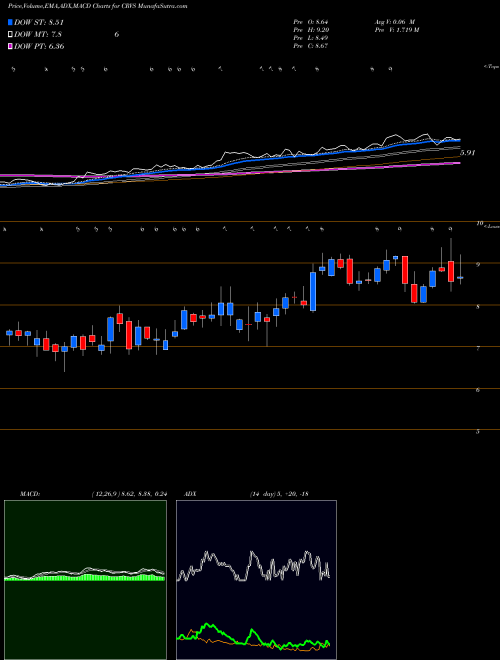Click the 'MACD:' panel heading
The width and height of the screenshot is (500, 660).
(x=30, y=494)
